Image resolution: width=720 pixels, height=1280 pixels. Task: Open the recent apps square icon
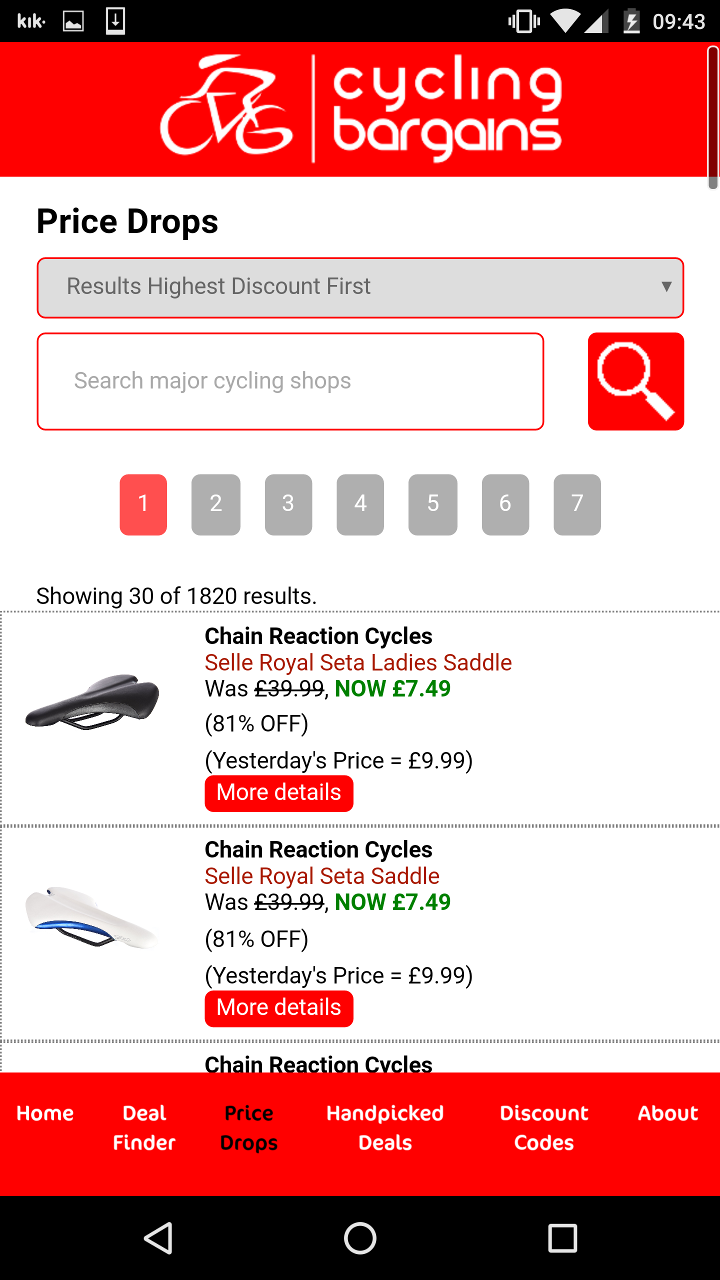point(562,1238)
